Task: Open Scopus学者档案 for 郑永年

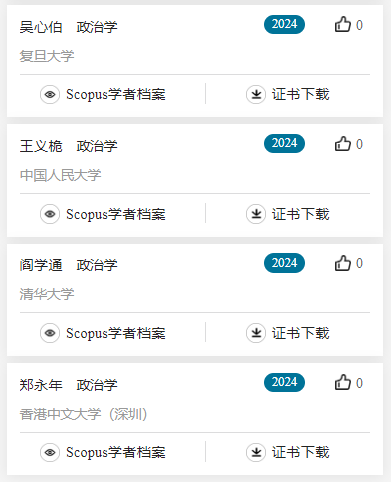Action: 116,452
